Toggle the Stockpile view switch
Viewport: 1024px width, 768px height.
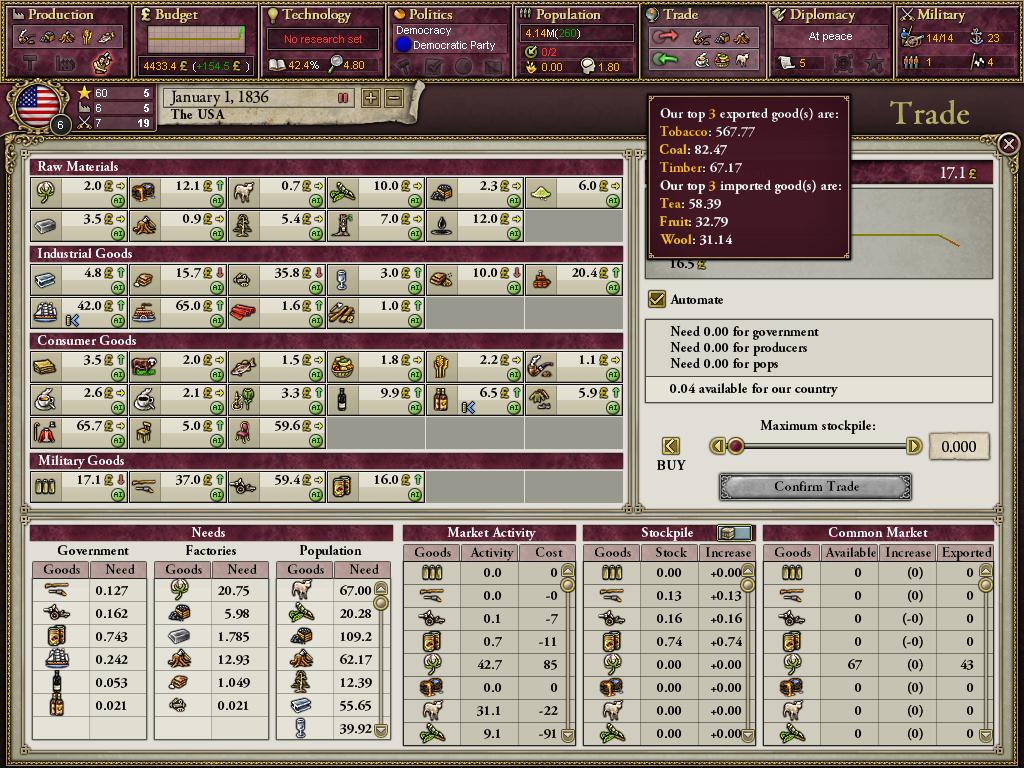point(735,533)
